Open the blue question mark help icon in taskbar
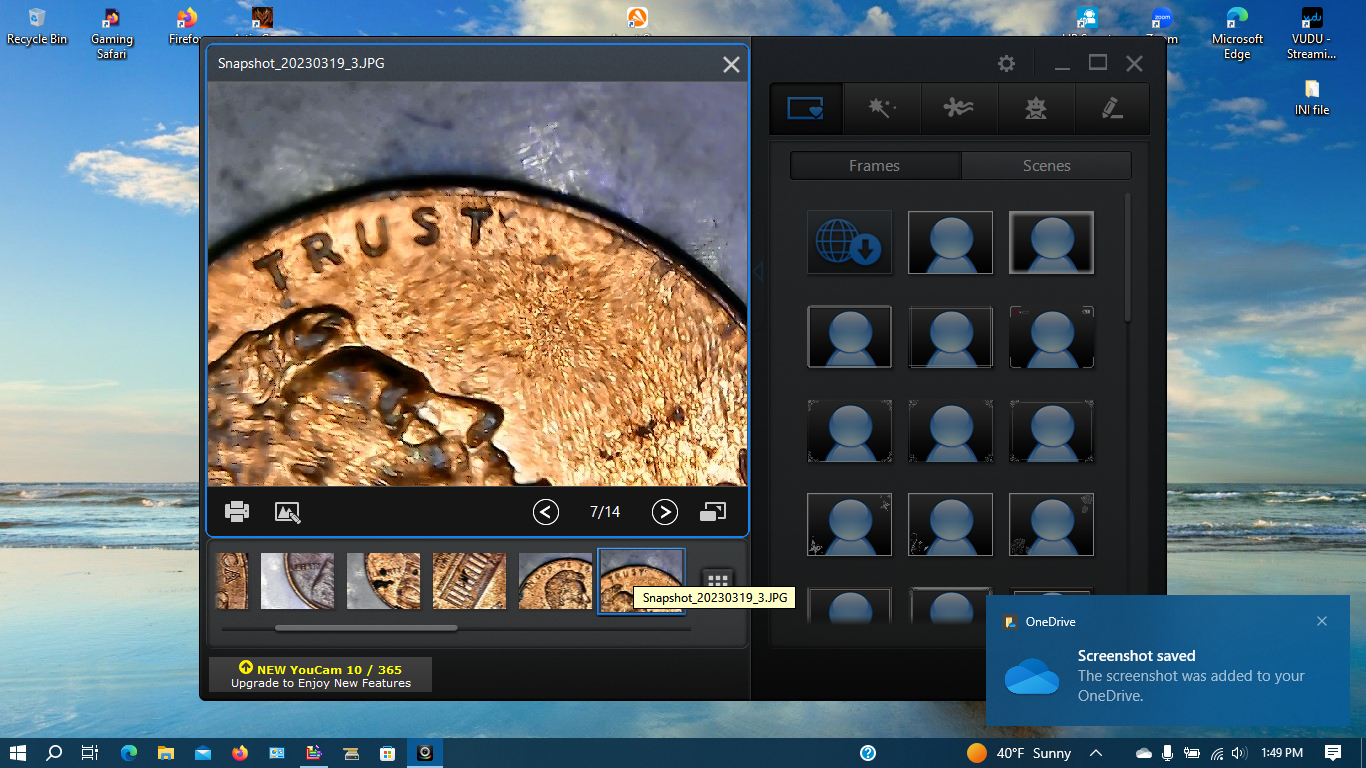This screenshot has width=1366, height=768. 868,753
